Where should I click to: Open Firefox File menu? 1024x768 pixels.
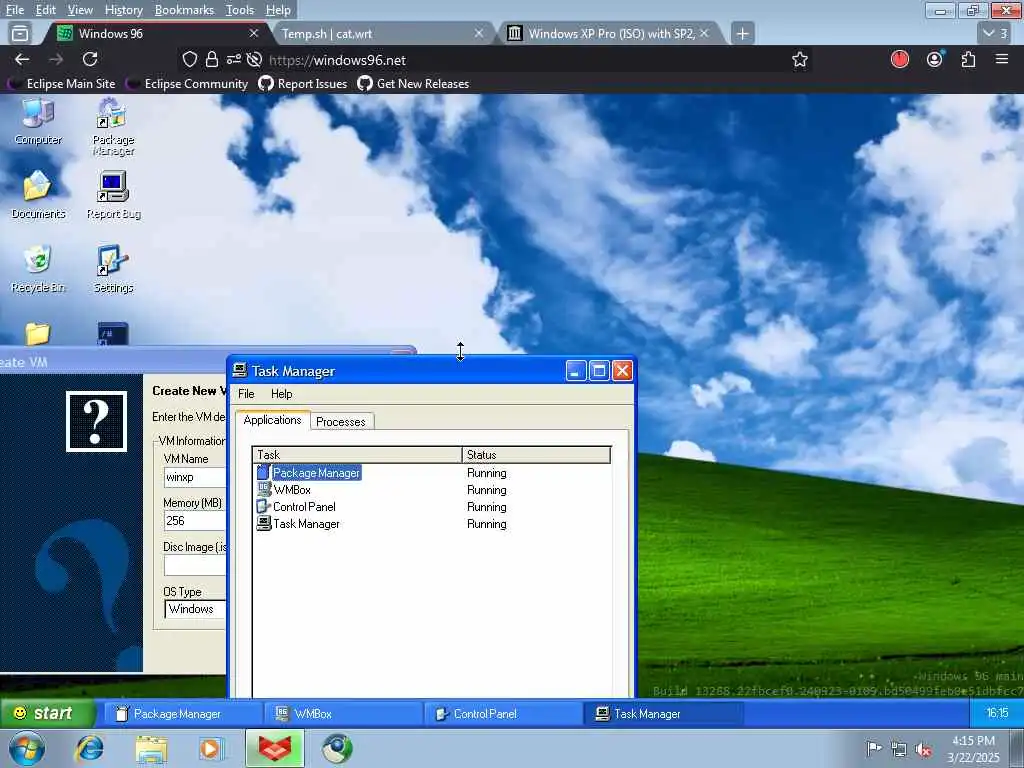tap(14, 10)
